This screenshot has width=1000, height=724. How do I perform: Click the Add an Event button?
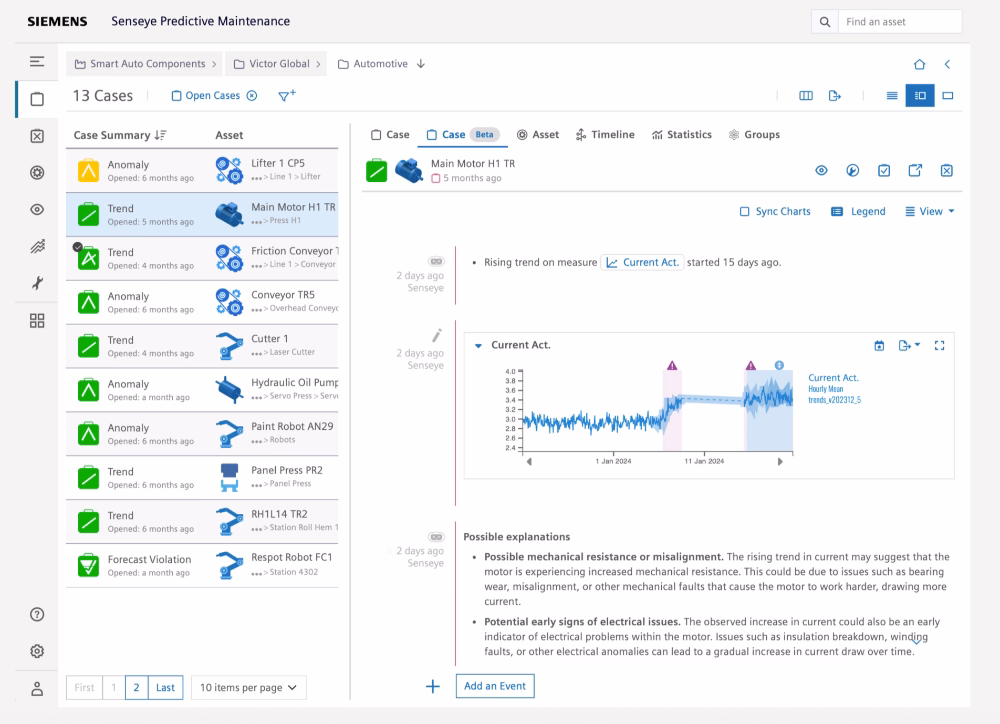coord(495,686)
